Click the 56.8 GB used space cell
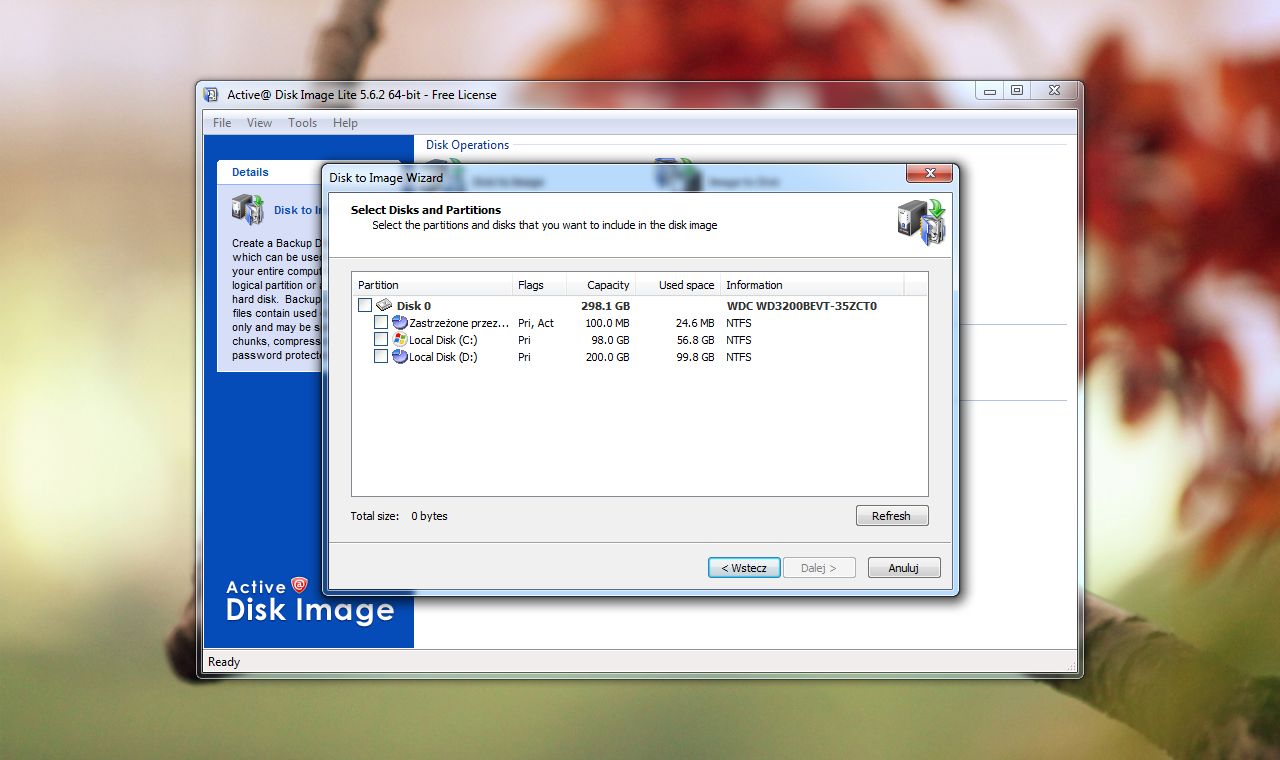This screenshot has height=760, width=1280. coord(695,340)
